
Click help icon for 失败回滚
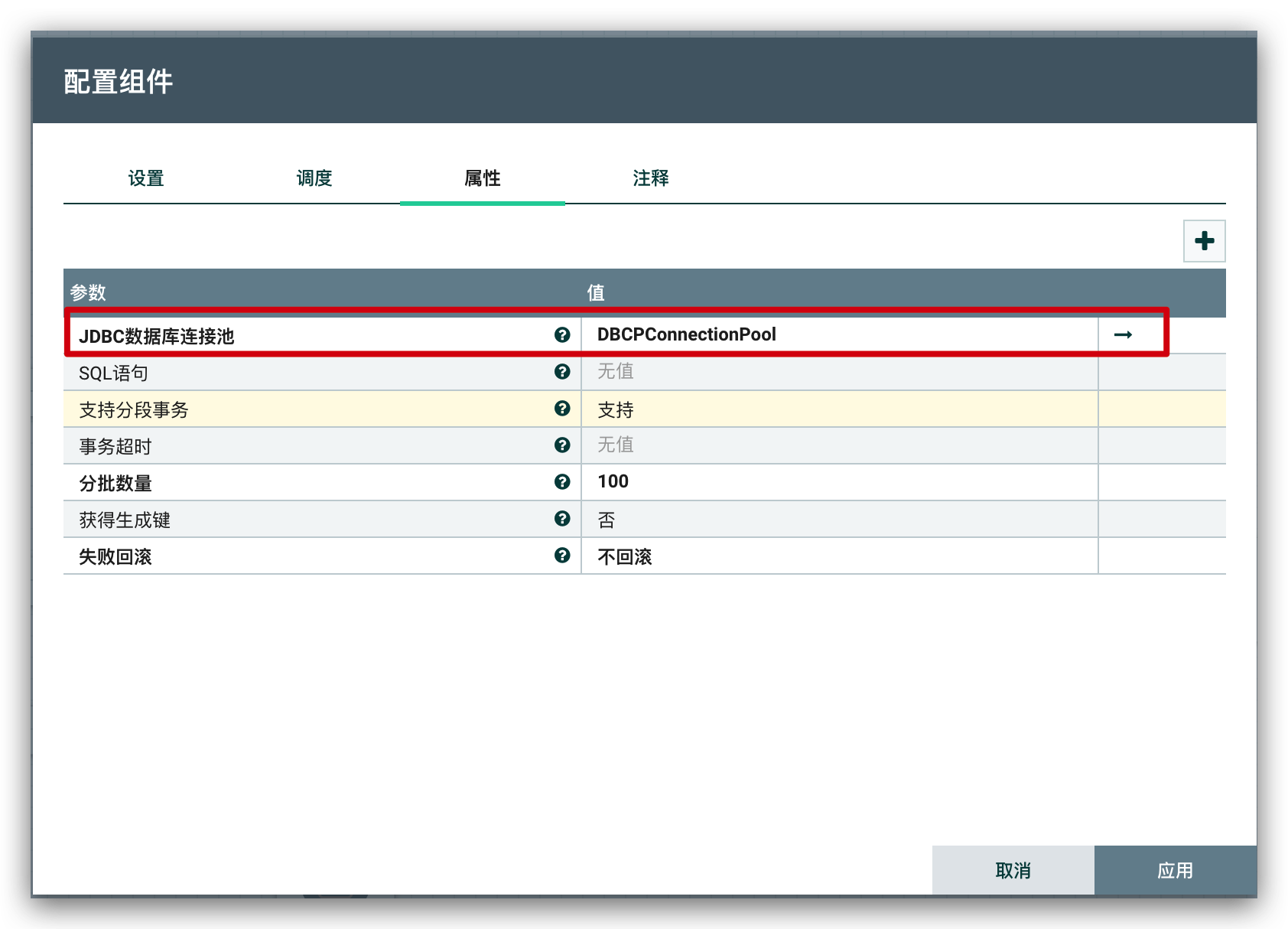pyautogui.click(x=562, y=556)
